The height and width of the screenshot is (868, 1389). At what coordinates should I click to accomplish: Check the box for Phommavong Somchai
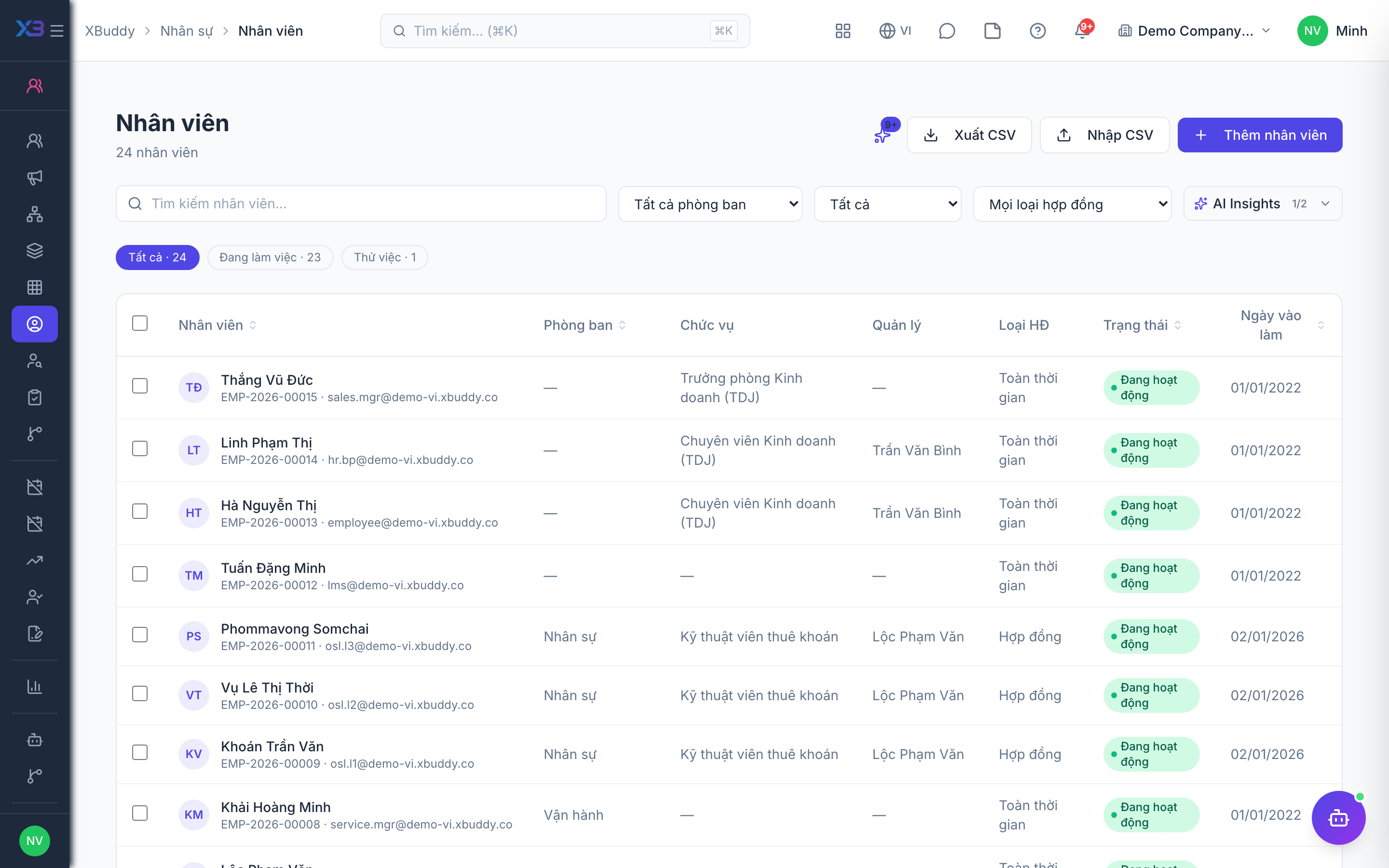tap(140, 634)
